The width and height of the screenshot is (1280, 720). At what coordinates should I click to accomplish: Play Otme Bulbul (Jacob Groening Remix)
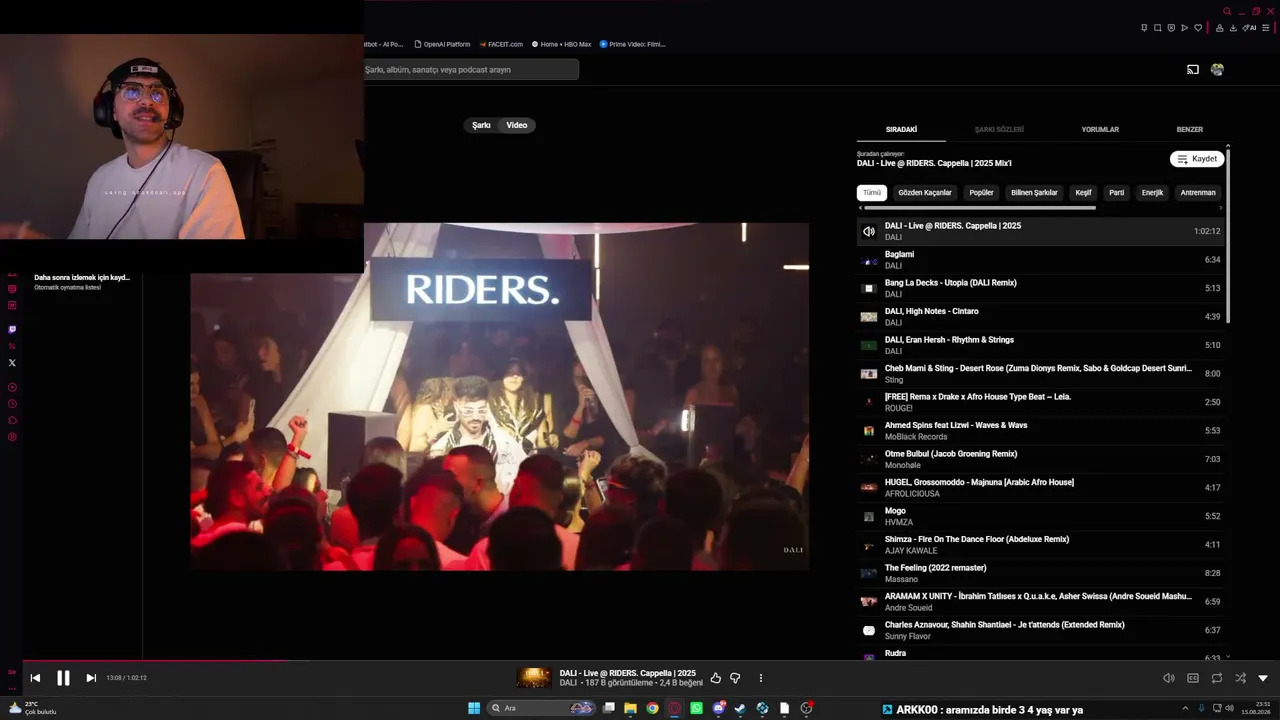click(x=1040, y=459)
